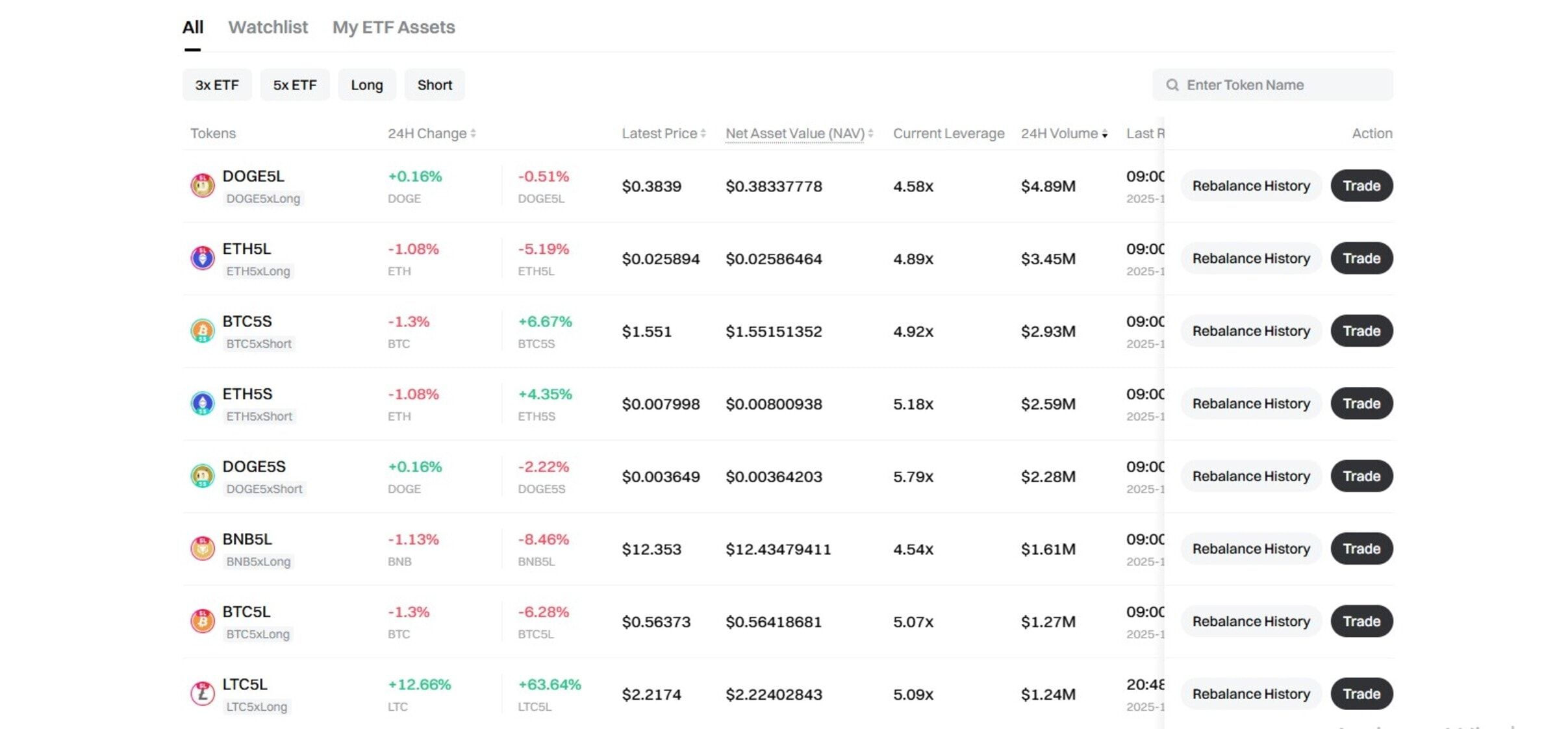
Task: Click the ETH5S token icon
Action: pos(202,404)
